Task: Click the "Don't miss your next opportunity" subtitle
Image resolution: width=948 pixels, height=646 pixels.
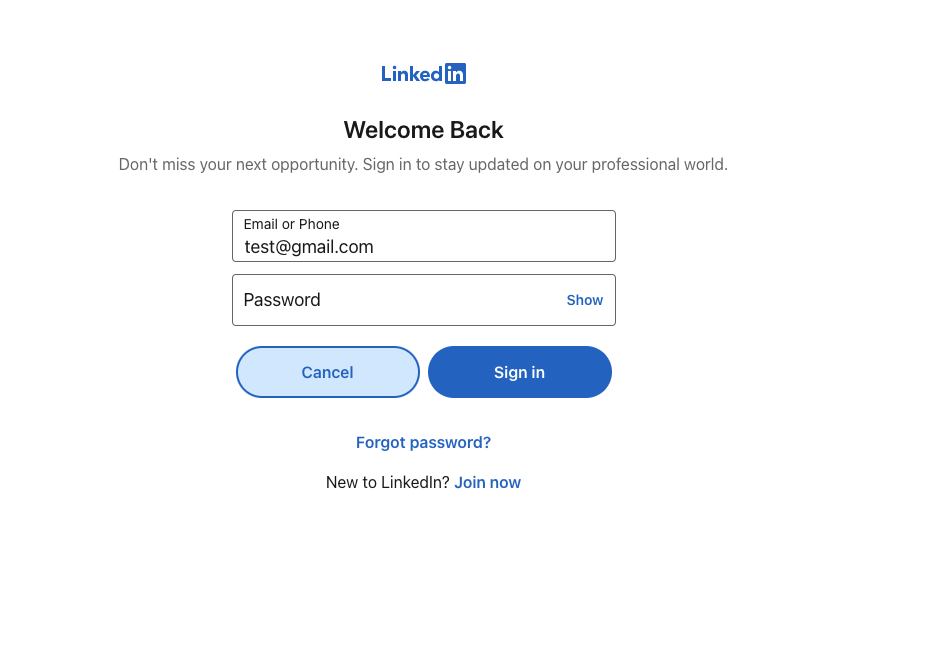Action: (x=423, y=165)
